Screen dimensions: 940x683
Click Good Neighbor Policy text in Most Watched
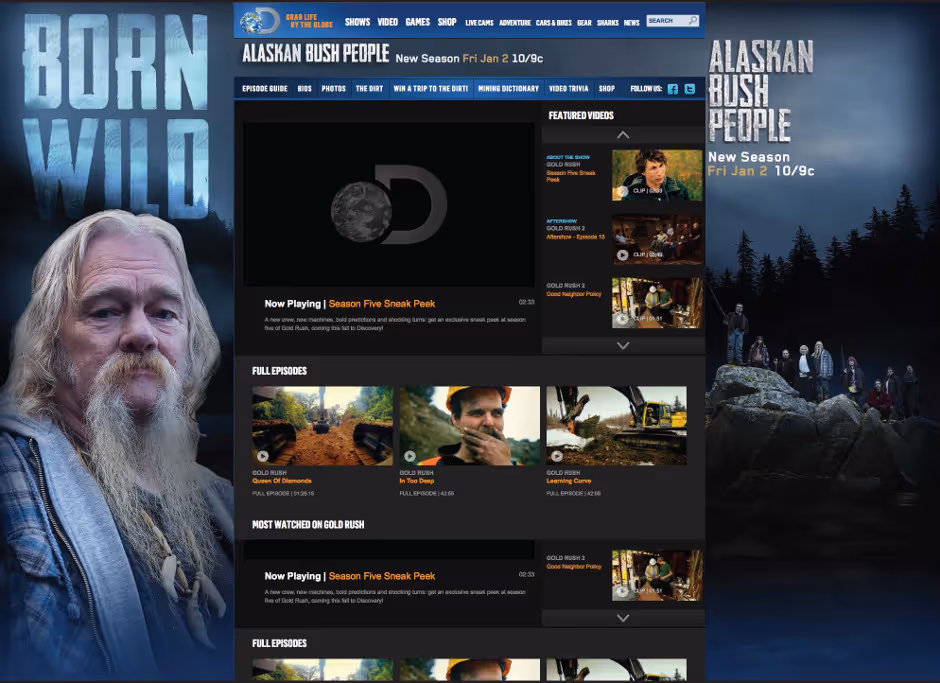[x=574, y=566]
